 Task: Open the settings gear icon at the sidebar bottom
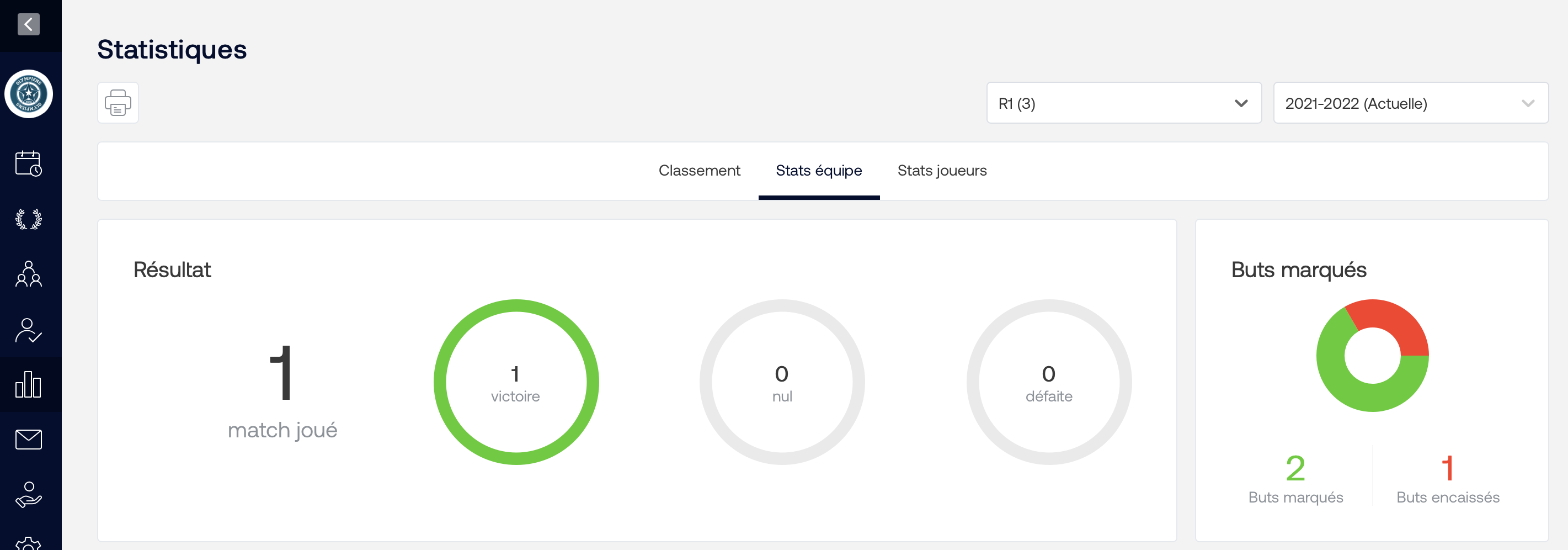(x=29, y=543)
